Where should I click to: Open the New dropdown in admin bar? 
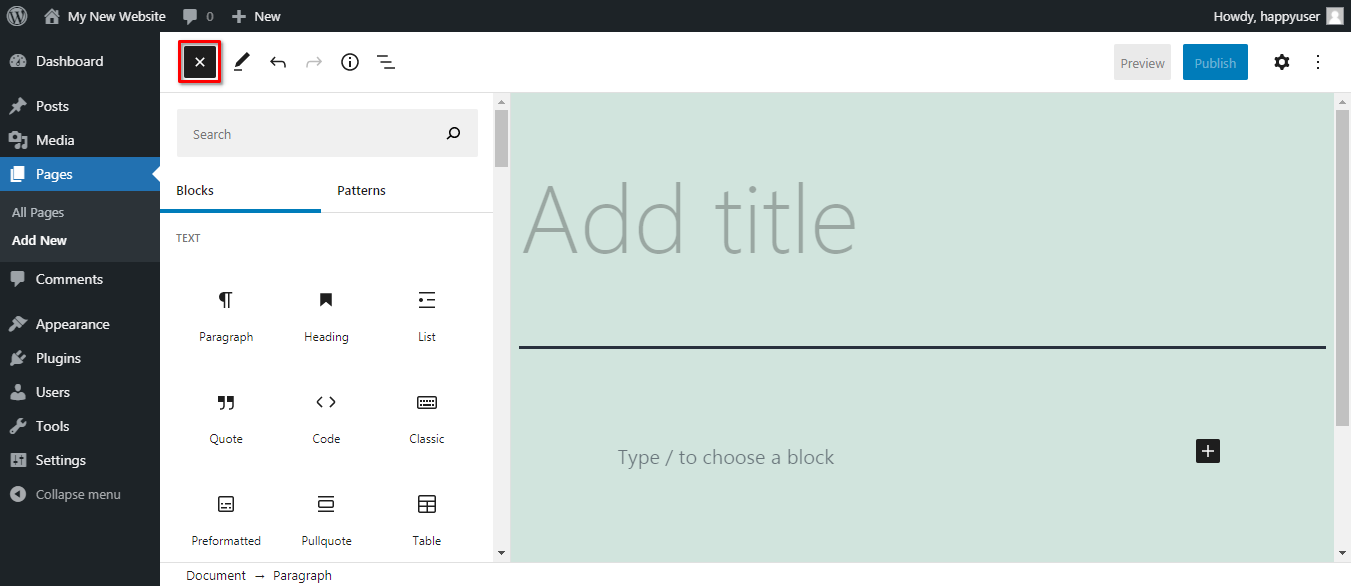coord(256,16)
